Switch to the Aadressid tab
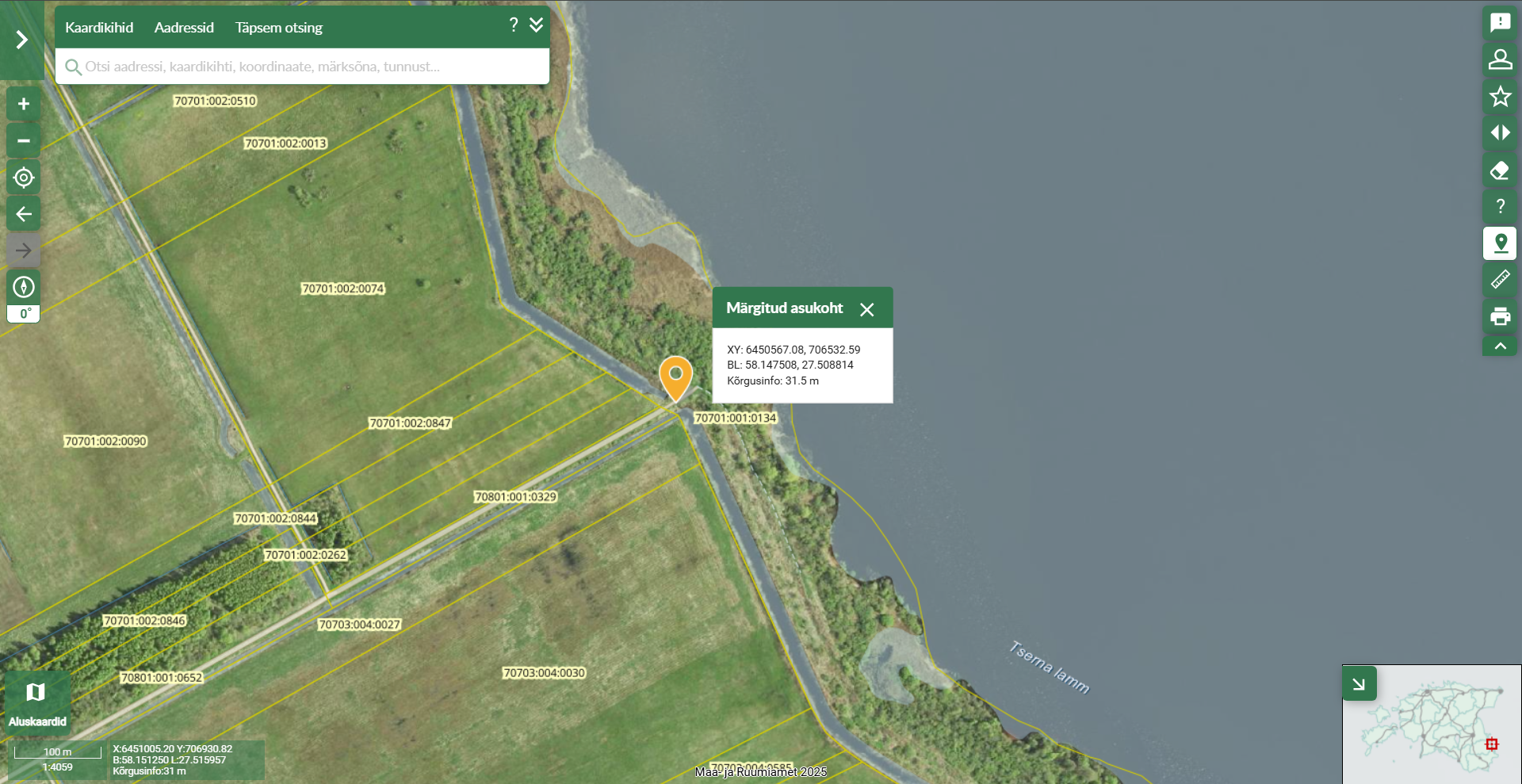The image size is (1522, 784). (x=184, y=28)
